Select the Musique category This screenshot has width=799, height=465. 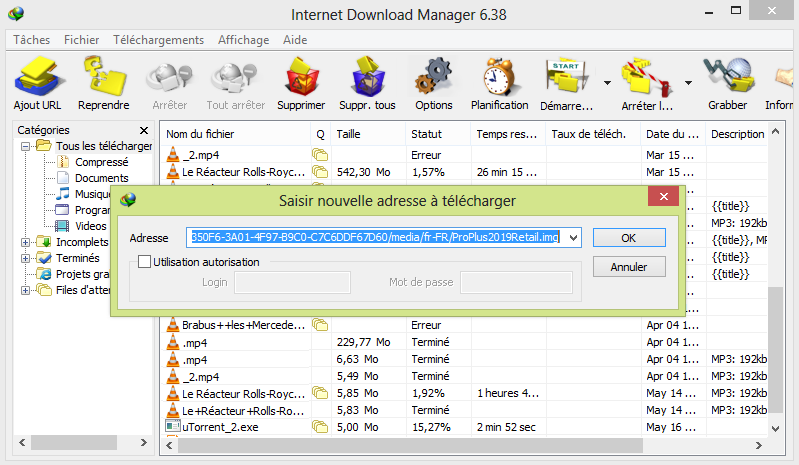point(93,194)
